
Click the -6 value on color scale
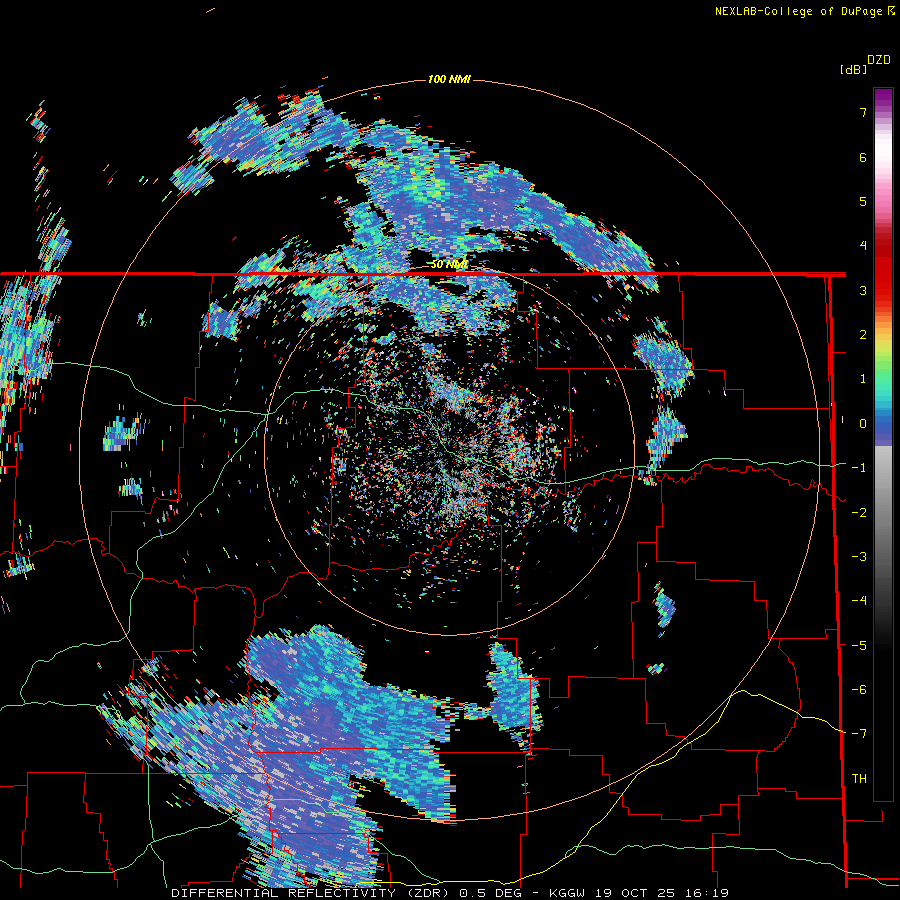click(859, 690)
